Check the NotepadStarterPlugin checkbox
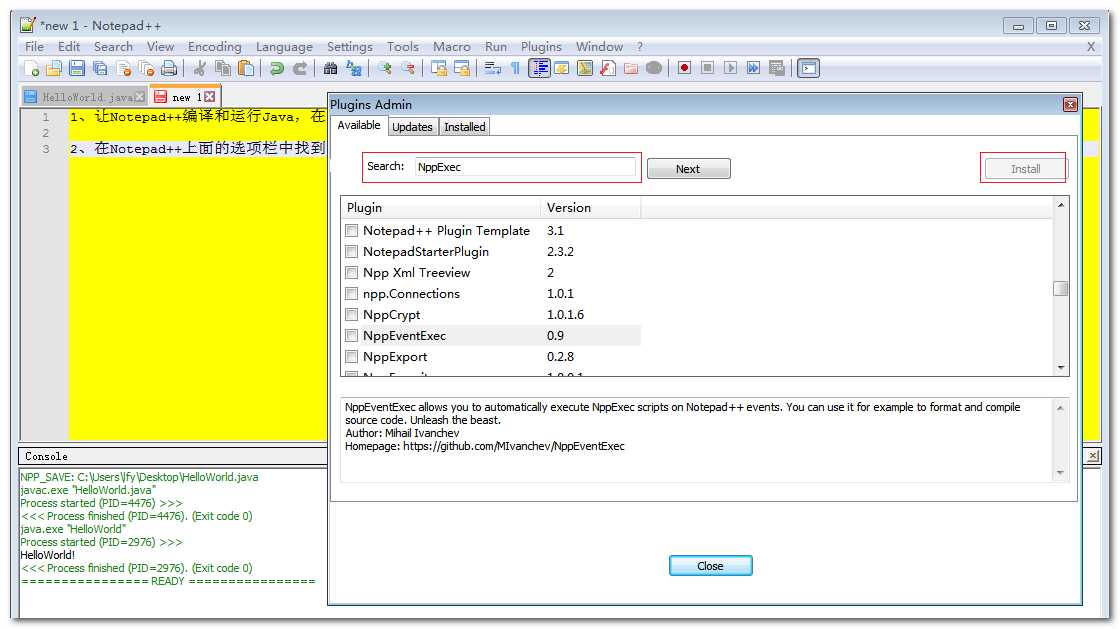The image size is (1120, 629). [x=351, y=251]
